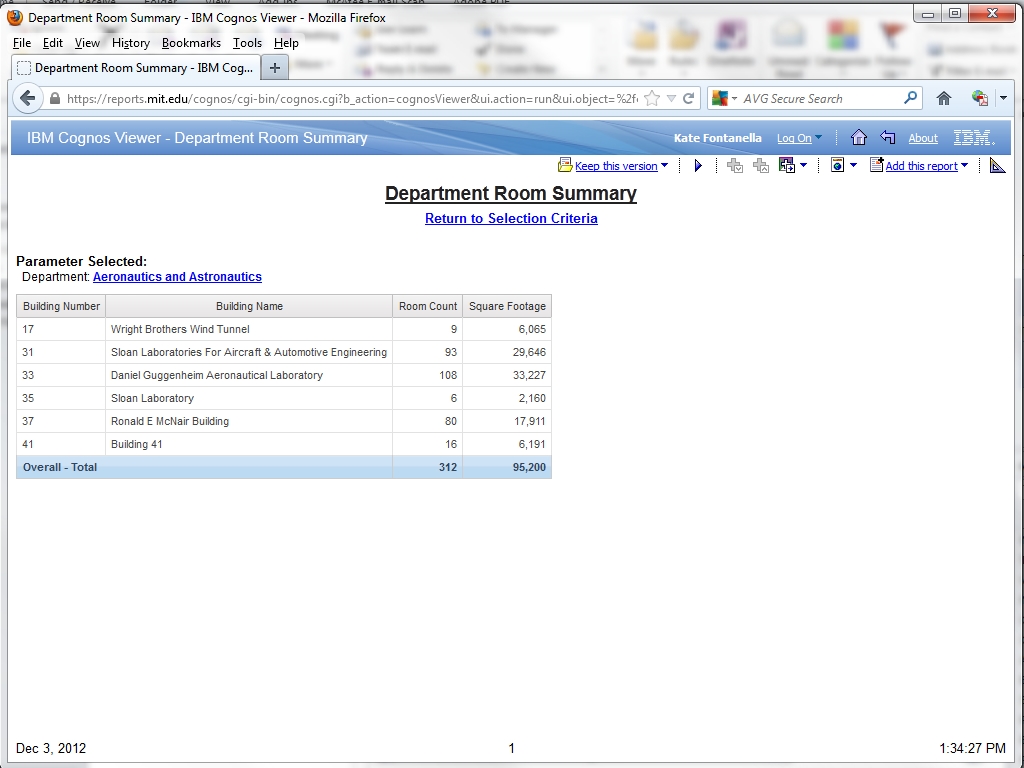The image size is (1024, 768).
Task: Open the Add this report dropdown
Action: [x=964, y=166]
